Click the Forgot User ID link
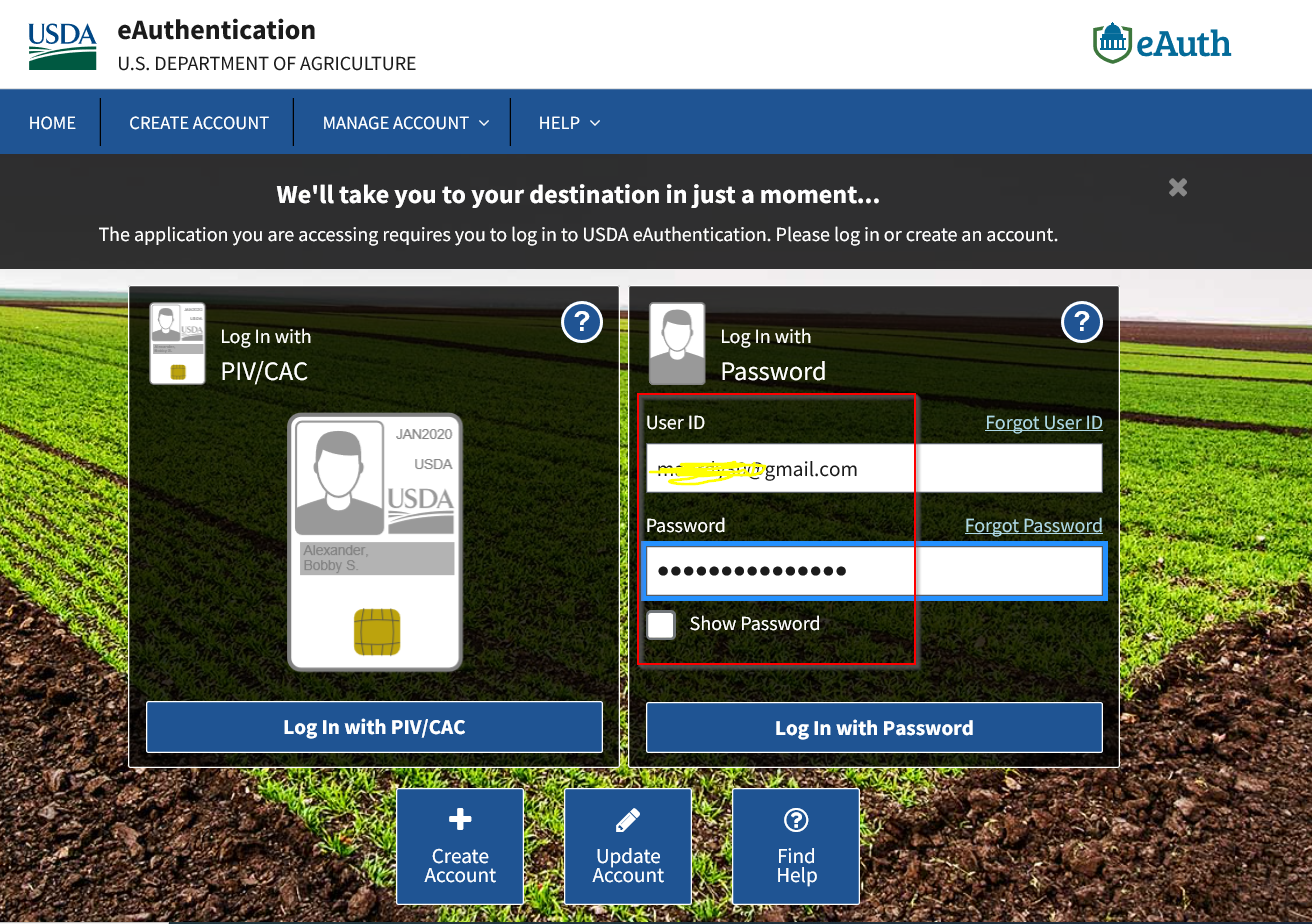 (x=1044, y=422)
